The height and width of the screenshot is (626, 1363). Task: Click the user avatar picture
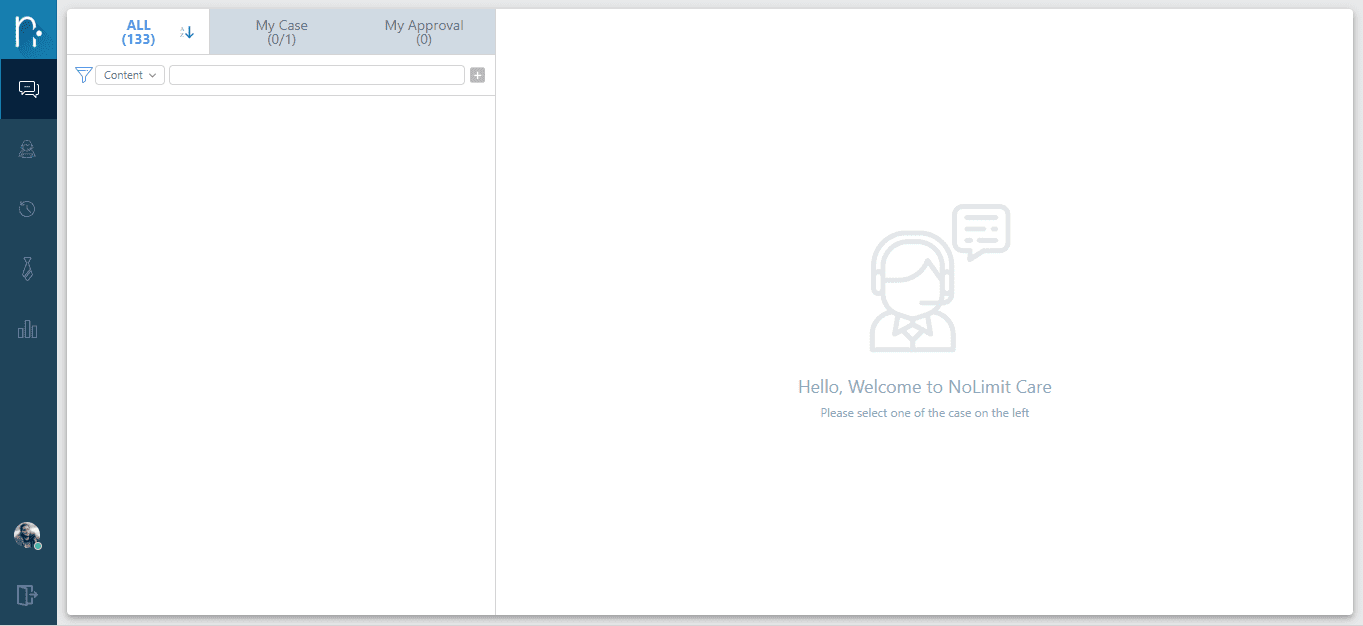click(27, 535)
